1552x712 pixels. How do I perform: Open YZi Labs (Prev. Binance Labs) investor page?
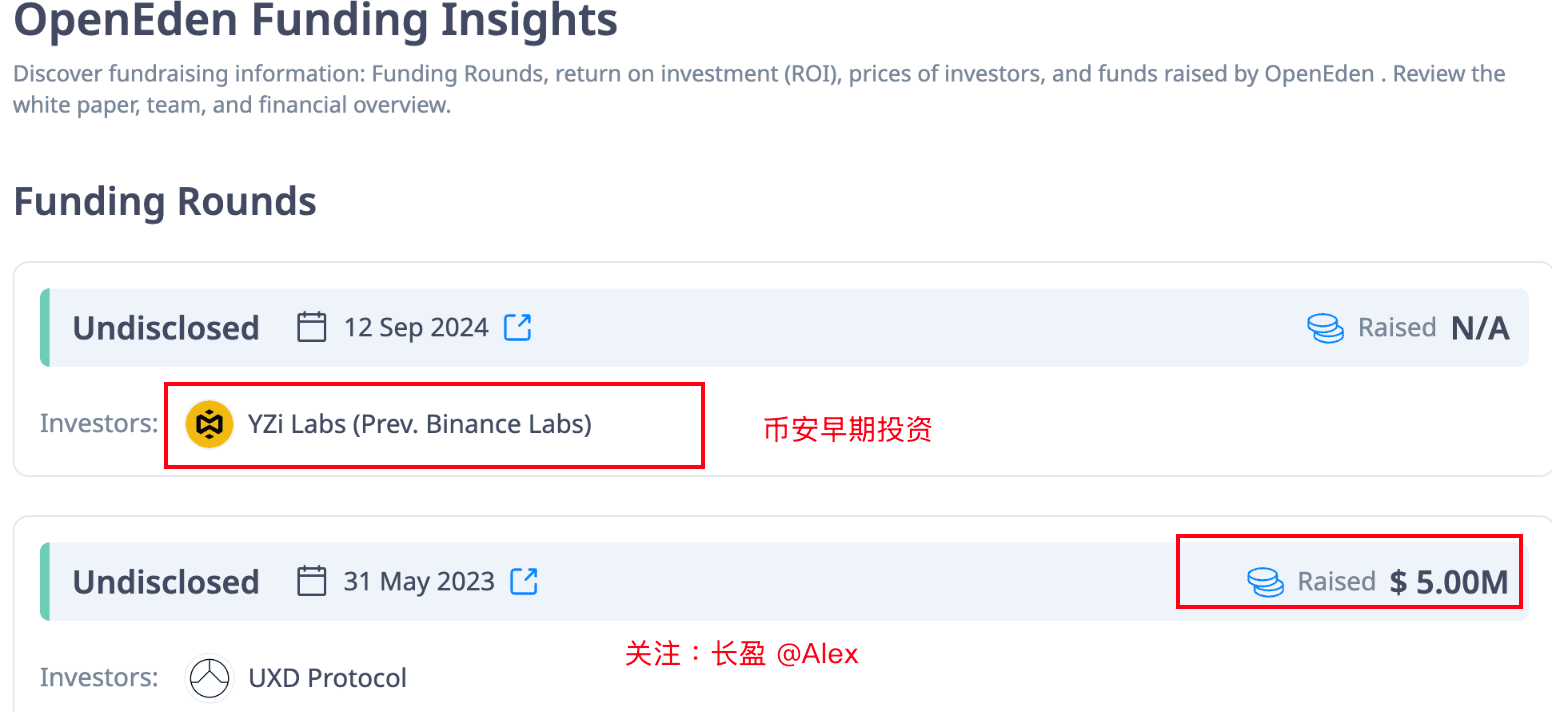tap(419, 424)
